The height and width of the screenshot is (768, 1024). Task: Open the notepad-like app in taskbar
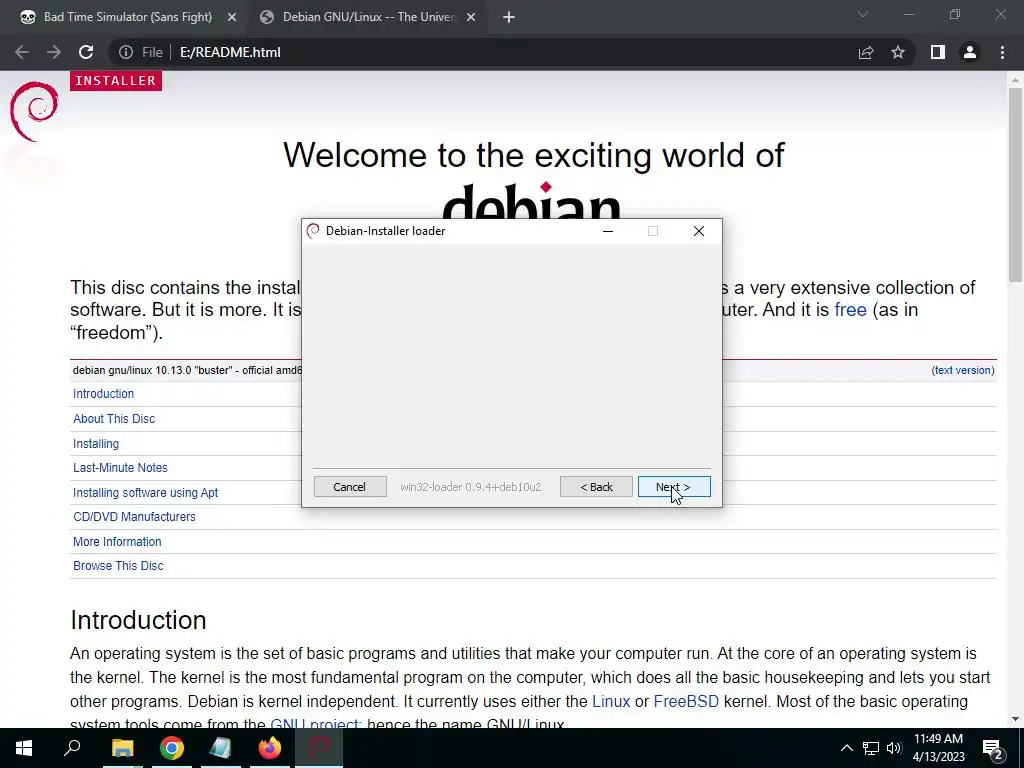pyautogui.click(x=220, y=748)
